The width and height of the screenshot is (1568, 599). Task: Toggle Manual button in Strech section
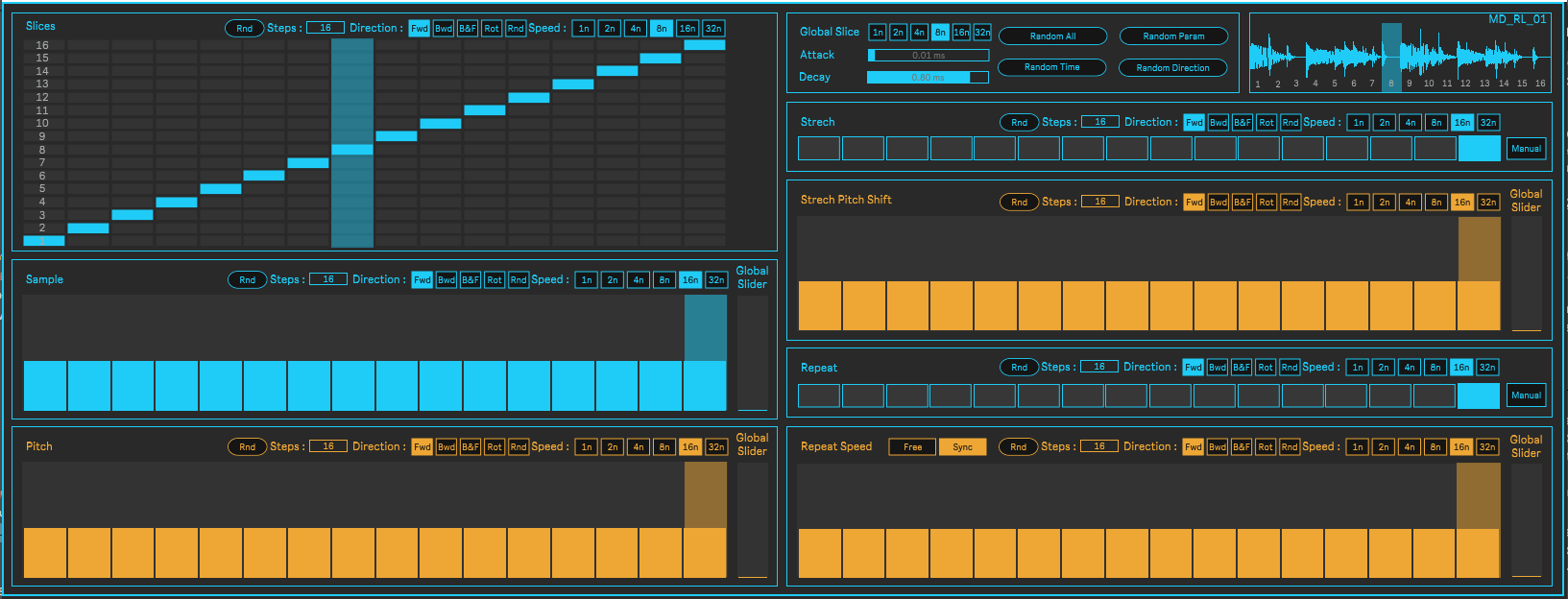click(x=1526, y=149)
